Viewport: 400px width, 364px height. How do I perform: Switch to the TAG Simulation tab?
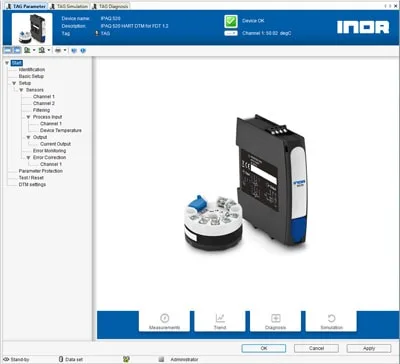[69, 6]
